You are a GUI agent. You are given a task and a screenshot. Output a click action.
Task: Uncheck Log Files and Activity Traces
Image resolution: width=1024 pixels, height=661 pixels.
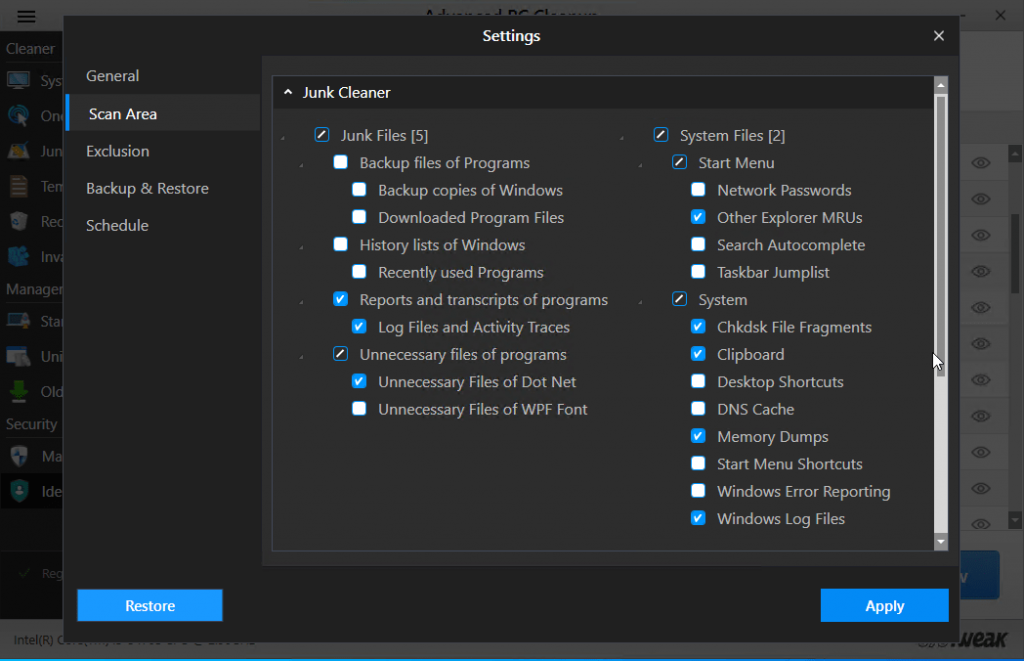359,326
